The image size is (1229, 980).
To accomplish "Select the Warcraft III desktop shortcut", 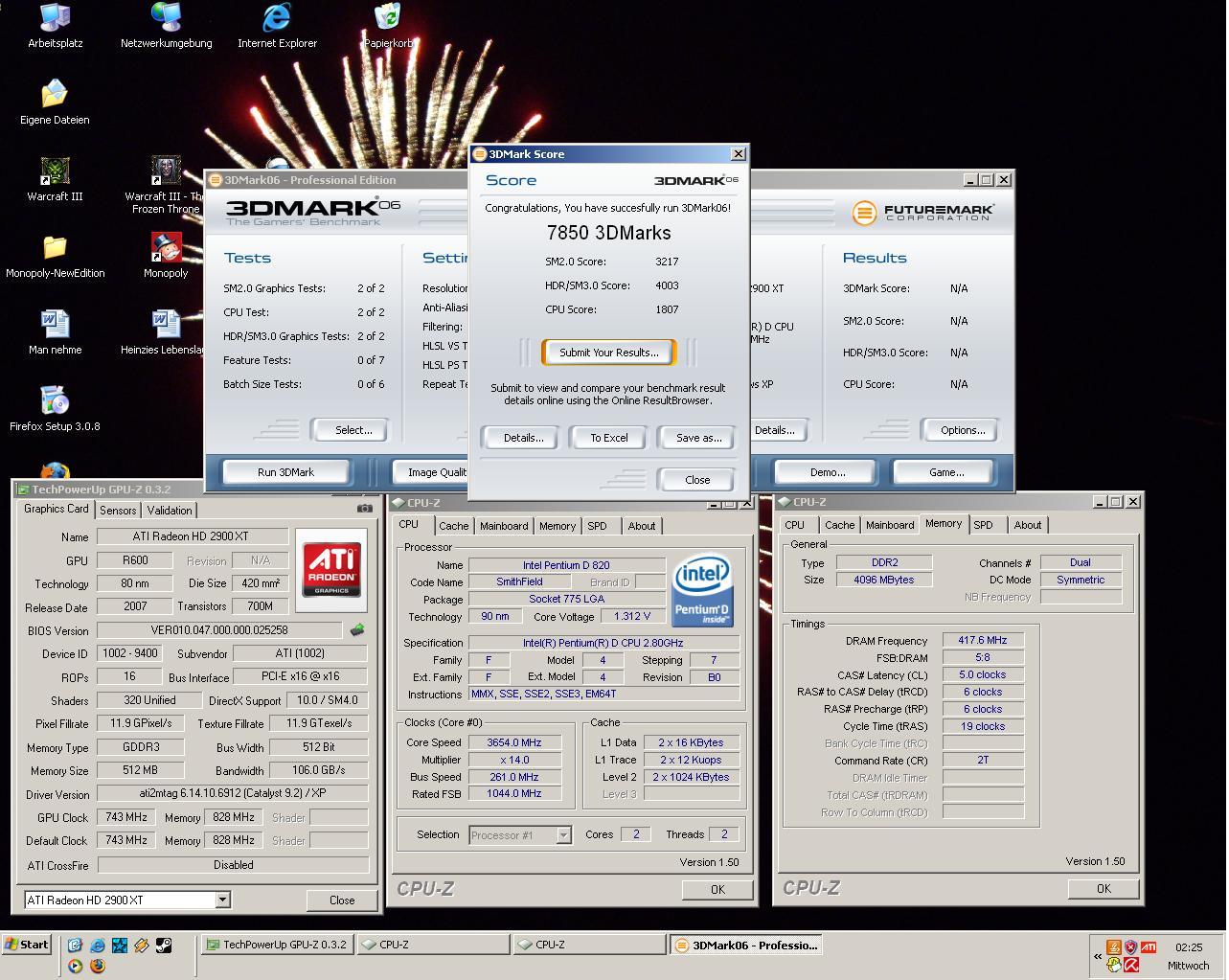I will 55,180.
